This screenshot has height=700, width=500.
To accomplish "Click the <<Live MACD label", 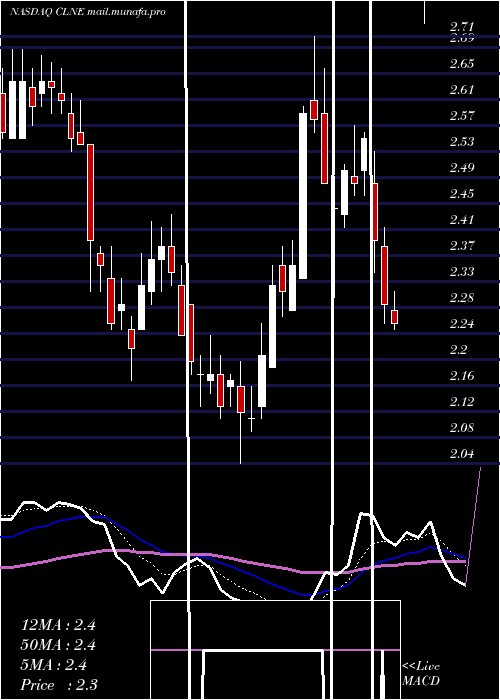I will (421, 673).
